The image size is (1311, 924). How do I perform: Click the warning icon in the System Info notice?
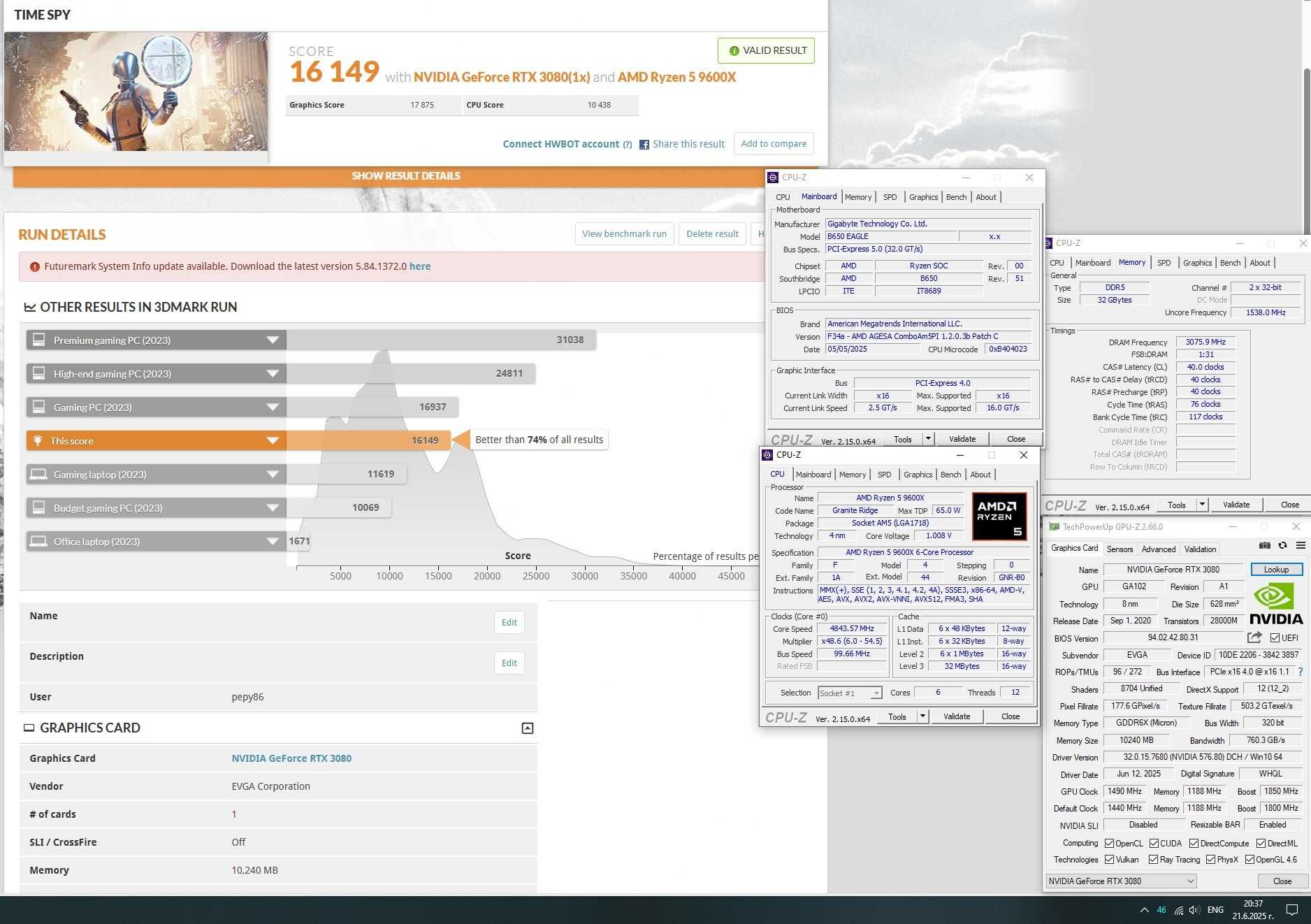[34, 267]
